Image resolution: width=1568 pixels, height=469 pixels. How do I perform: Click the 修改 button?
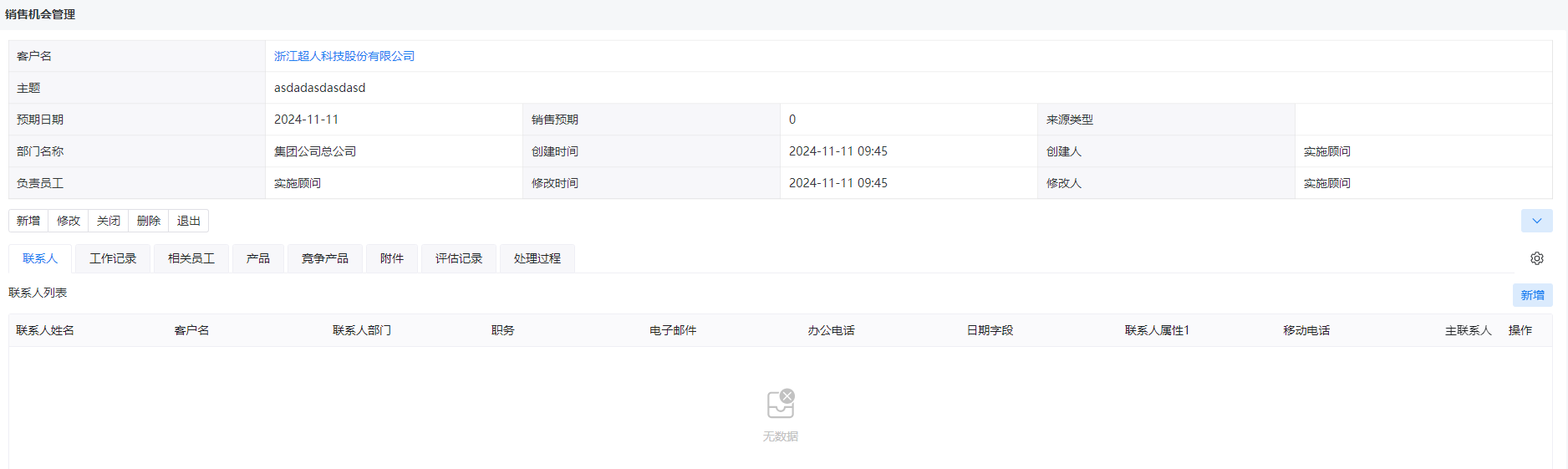coord(69,221)
